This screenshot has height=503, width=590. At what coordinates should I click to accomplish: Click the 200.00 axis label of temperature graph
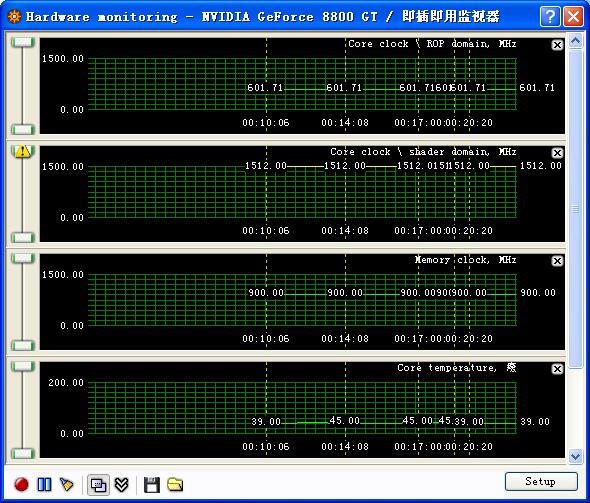coord(66,383)
